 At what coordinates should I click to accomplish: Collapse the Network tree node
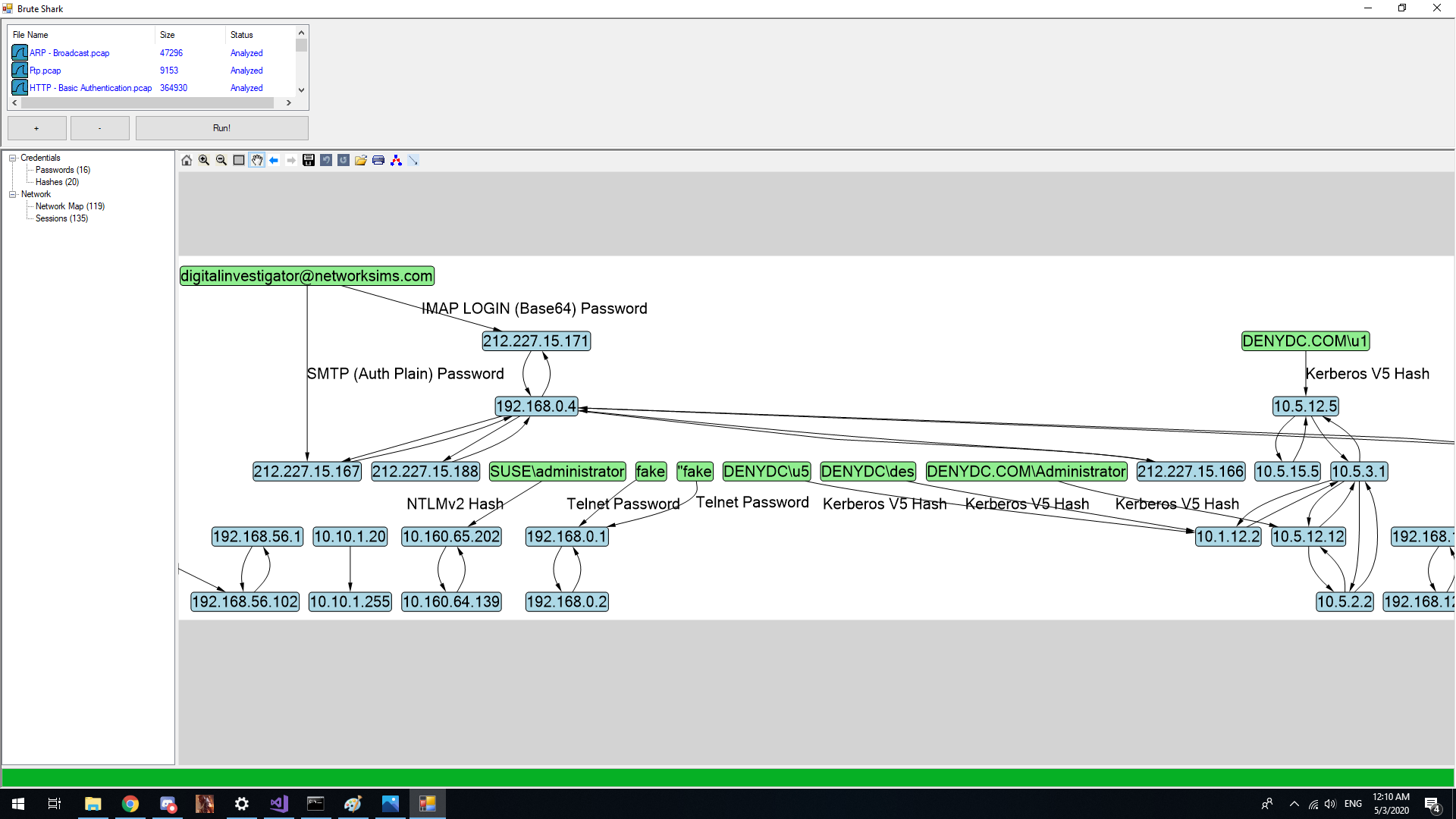tap(13, 194)
